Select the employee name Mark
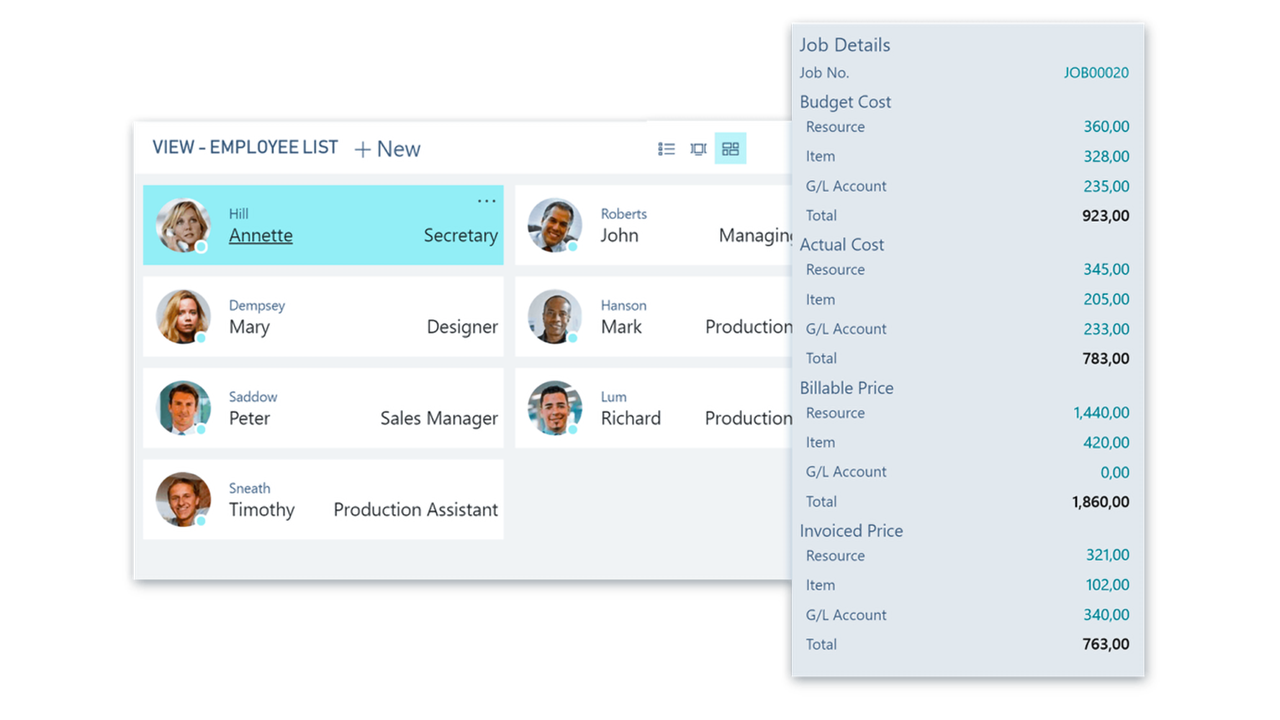This screenshot has width=1280, height=720. pos(621,327)
